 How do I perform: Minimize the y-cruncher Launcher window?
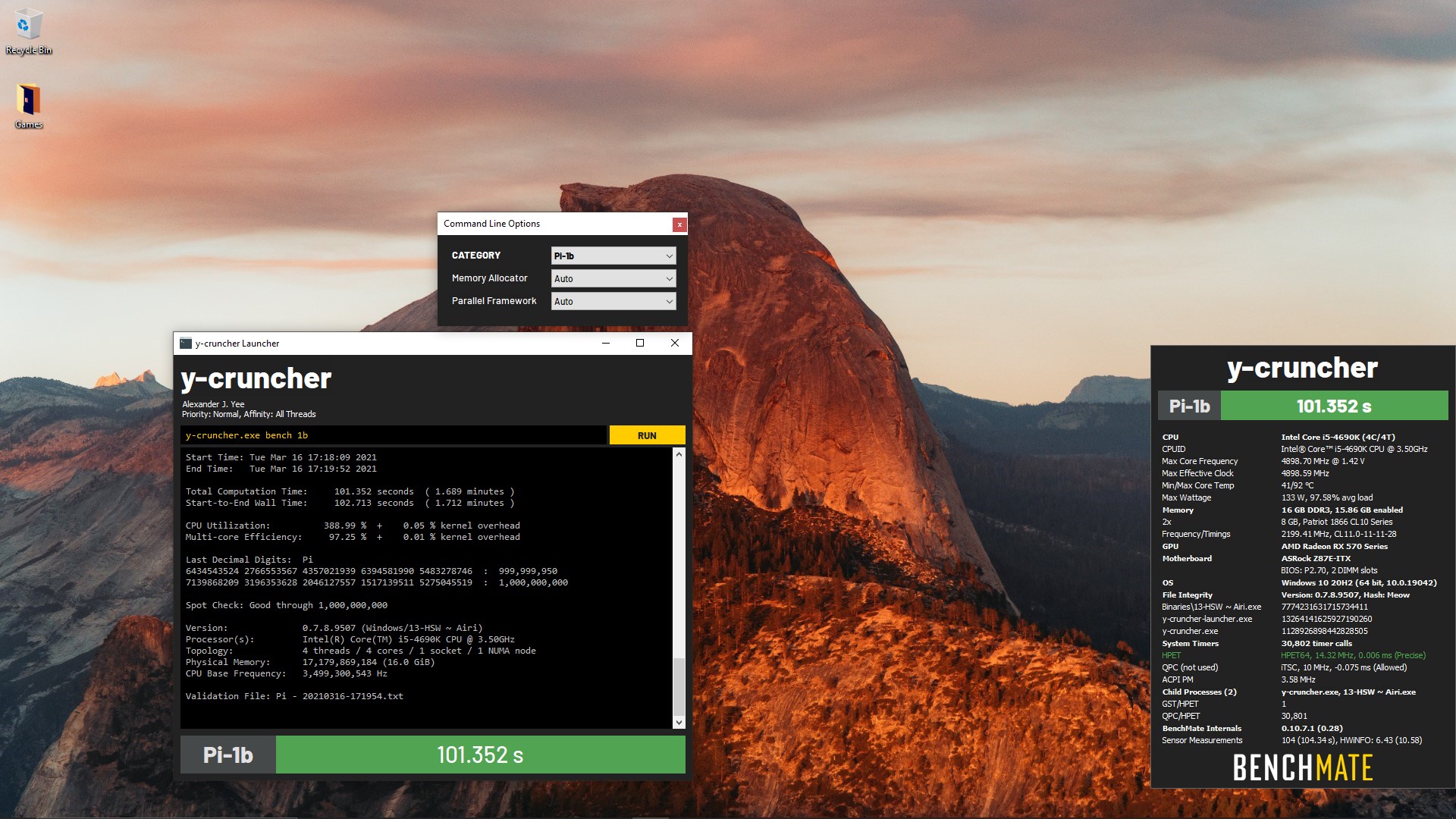(606, 344)
